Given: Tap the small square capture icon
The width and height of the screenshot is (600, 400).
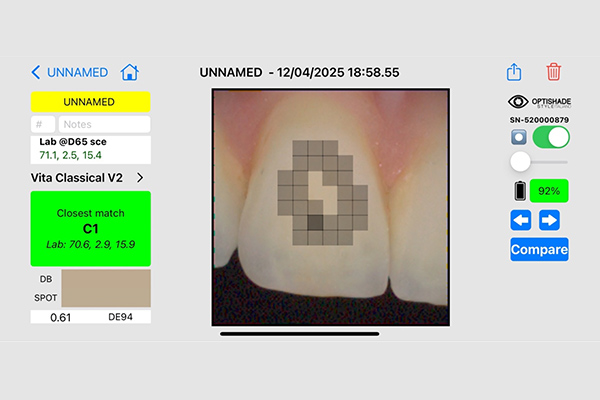Looking at the screenshot, I should click(x=518, y=136).
